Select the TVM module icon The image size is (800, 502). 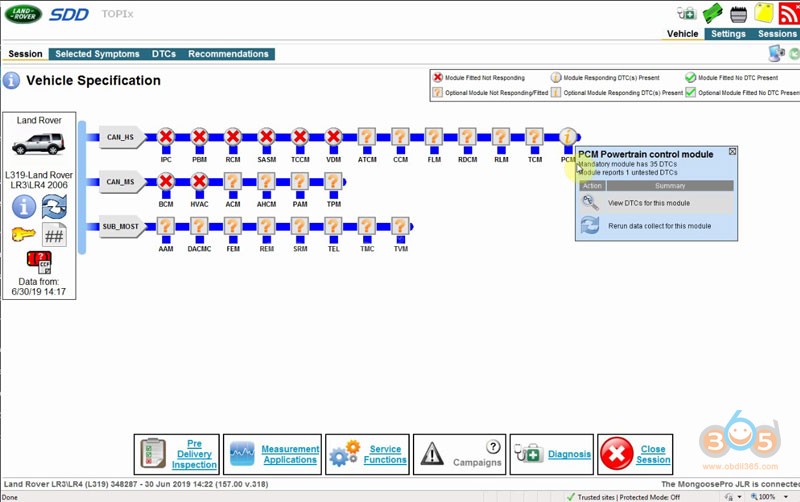tap(401, 226)
